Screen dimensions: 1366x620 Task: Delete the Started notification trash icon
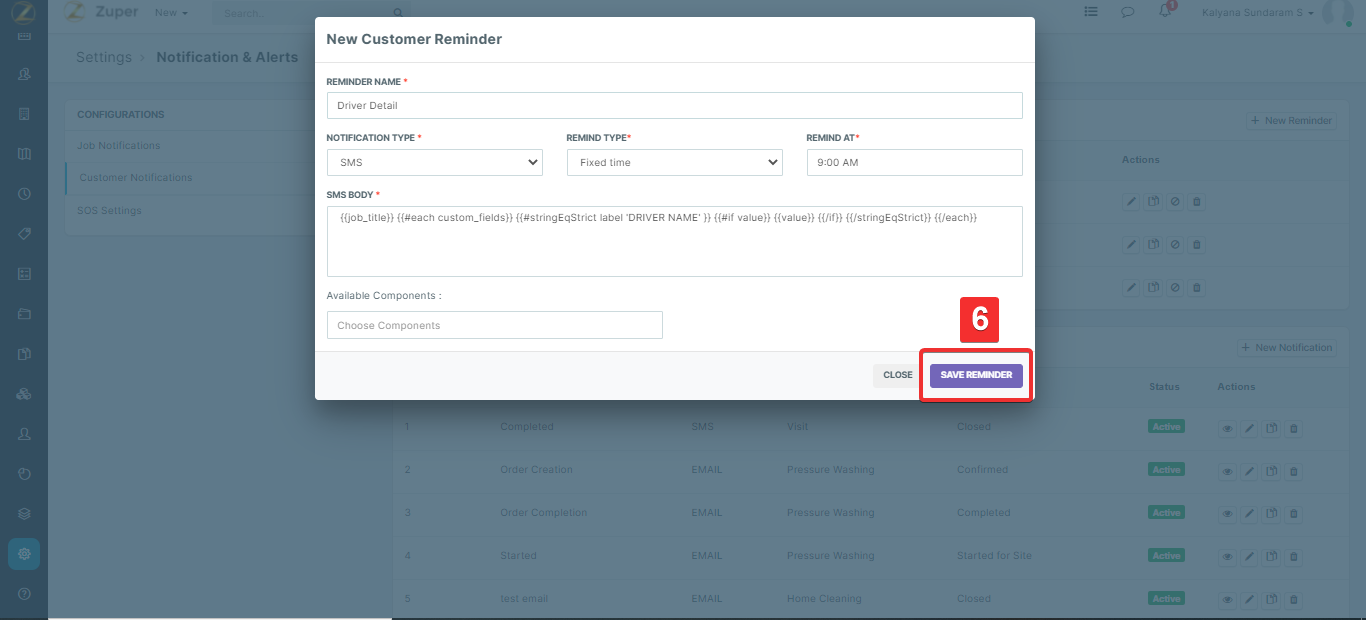click(1293, 558)
